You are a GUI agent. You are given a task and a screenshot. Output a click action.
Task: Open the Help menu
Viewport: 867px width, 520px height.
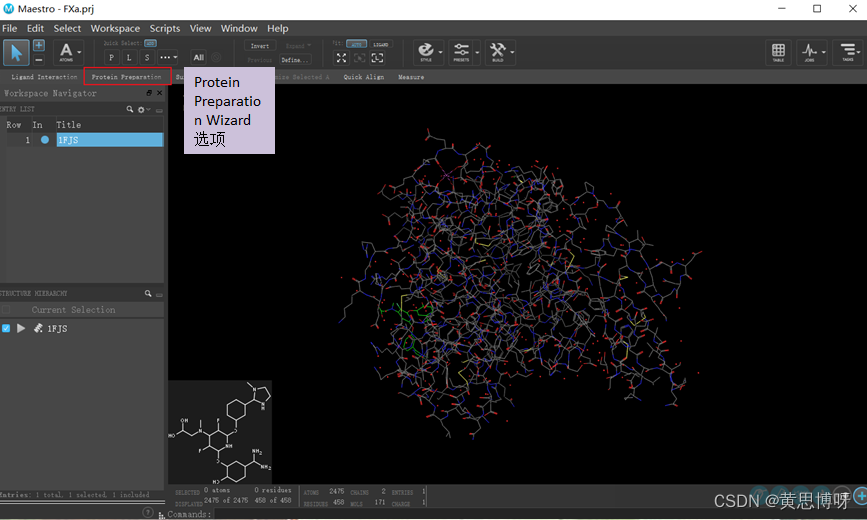(x=278, y=28)
